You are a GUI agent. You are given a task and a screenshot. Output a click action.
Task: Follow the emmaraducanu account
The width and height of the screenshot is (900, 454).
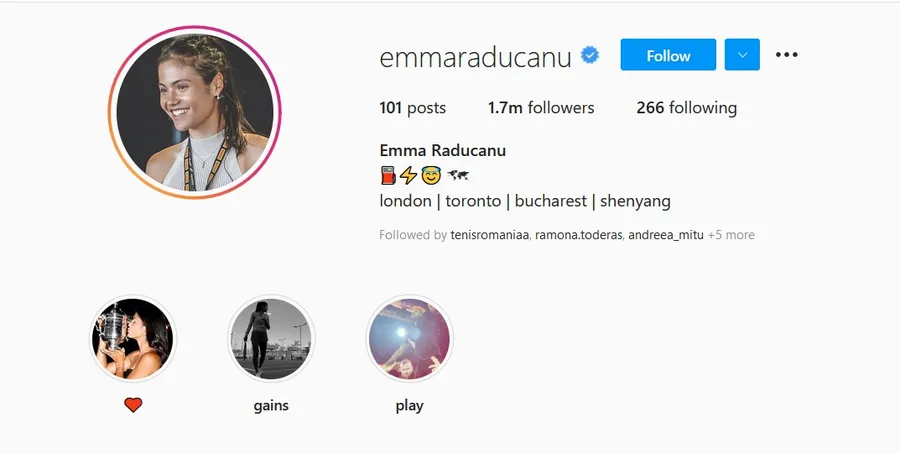pyautogui.click(x=668, y=55)
